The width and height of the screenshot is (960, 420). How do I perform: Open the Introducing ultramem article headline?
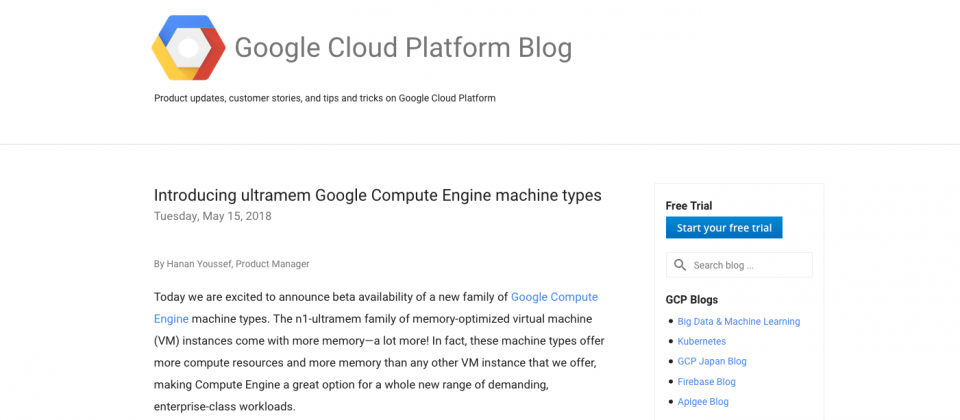(377, 195)
